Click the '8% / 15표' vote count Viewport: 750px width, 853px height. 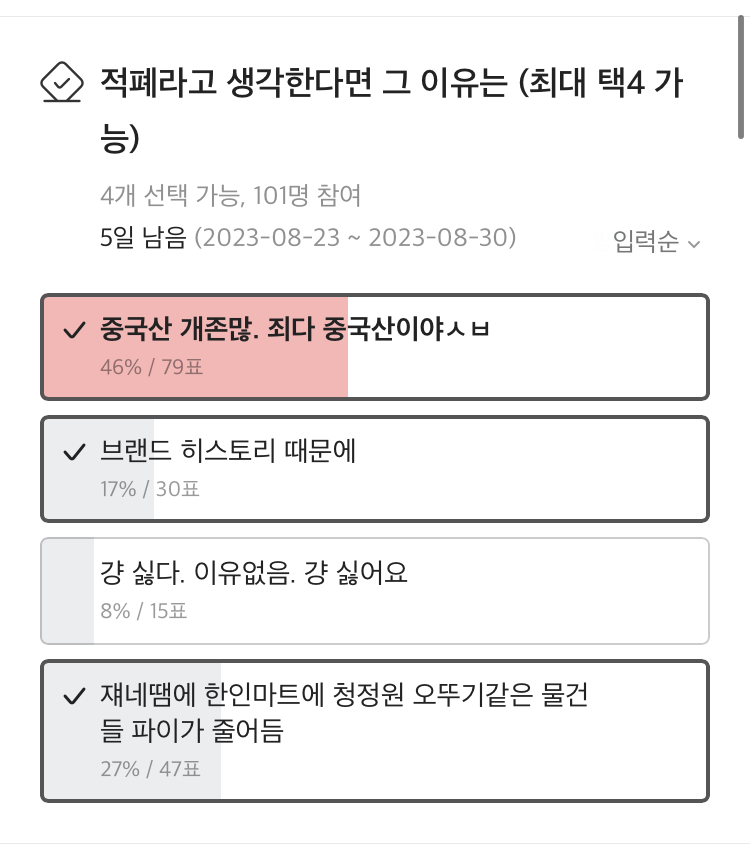(144, 610)
